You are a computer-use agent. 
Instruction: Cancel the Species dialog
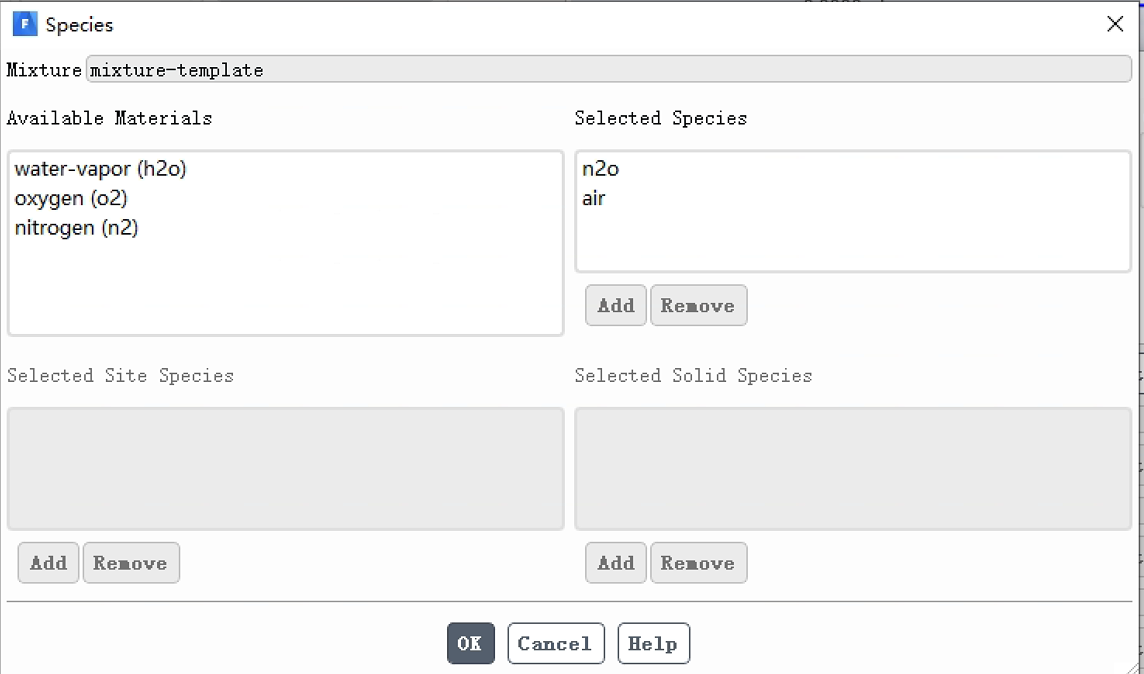(556, 643)
